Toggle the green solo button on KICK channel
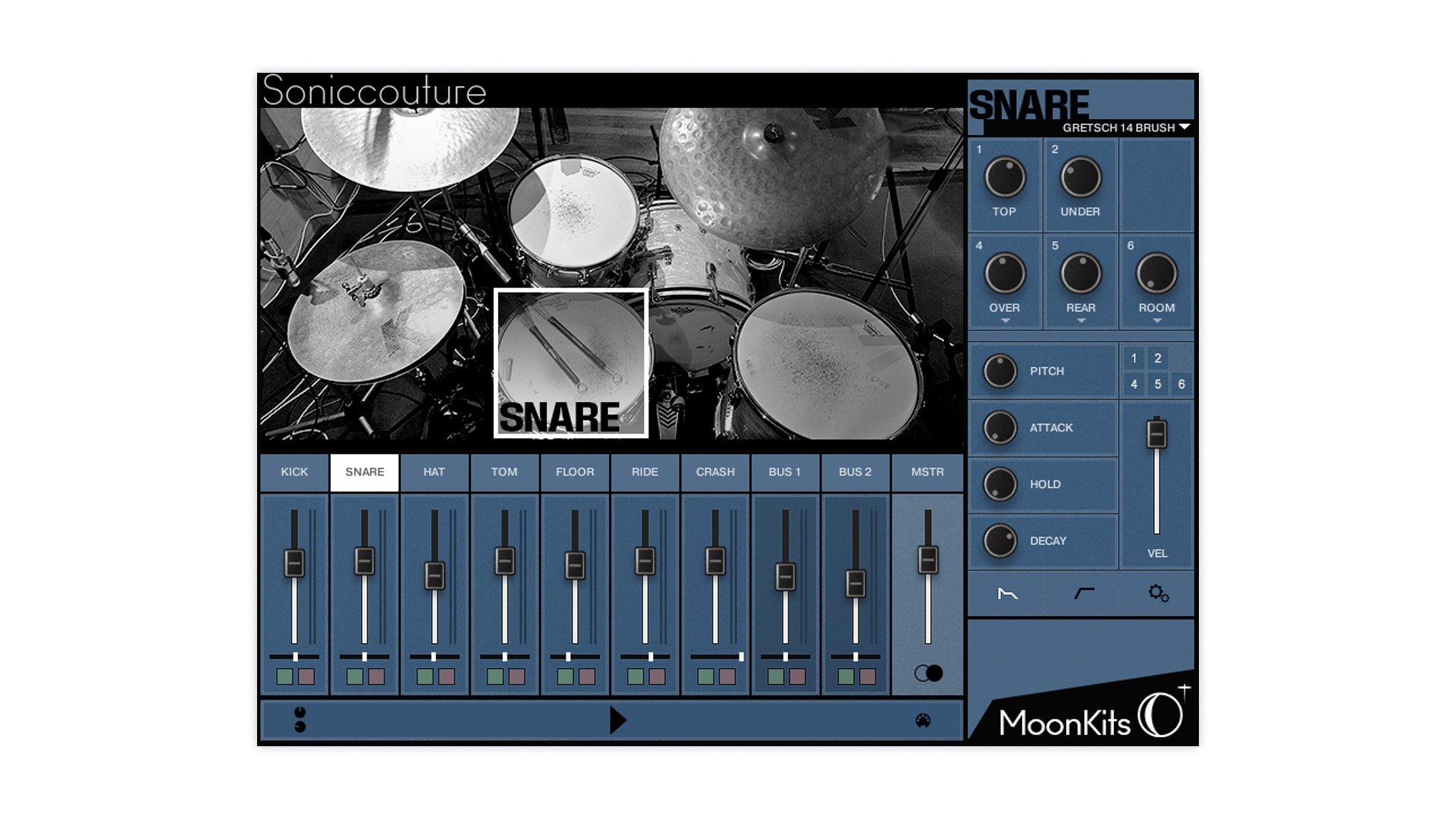This screenshot has width=1456, height=819. (285, 676)
